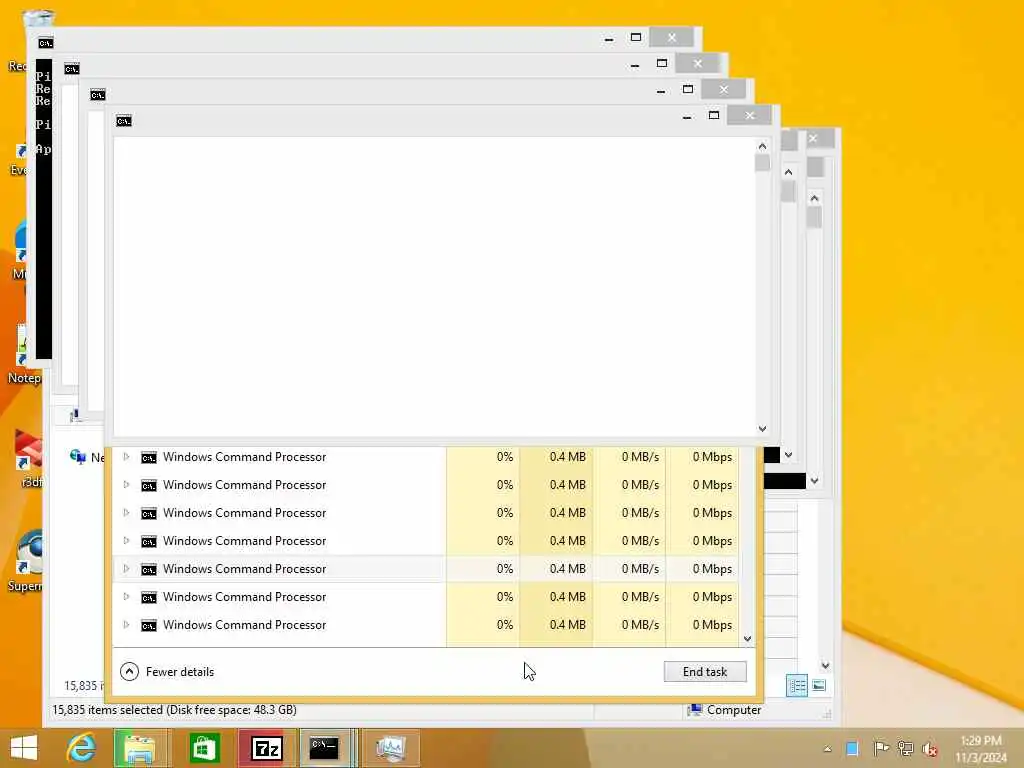Screen dimensions: 1024x768
Task: Select Network item in Explorer navigation pane
Action: (87, 457)
